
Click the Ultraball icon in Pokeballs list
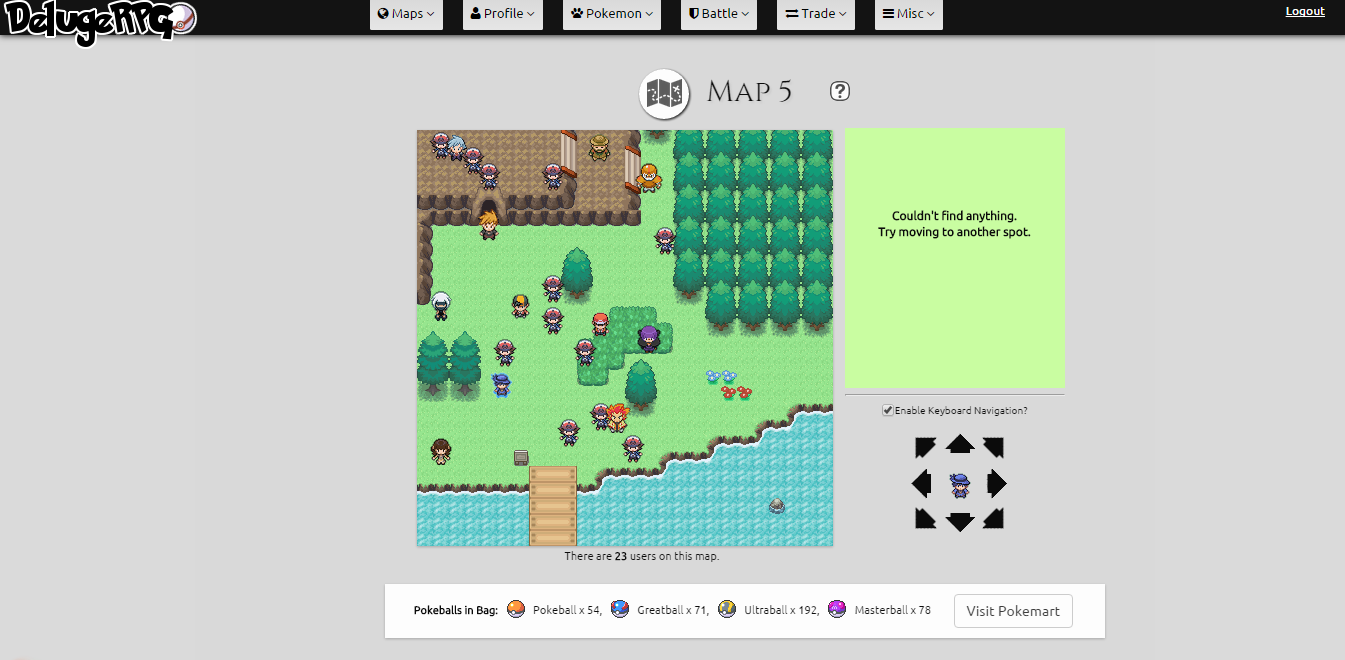coord(729,608)
